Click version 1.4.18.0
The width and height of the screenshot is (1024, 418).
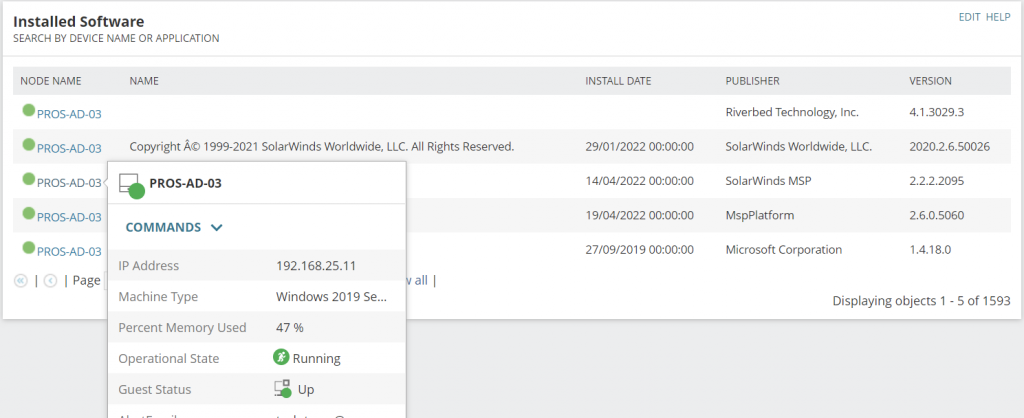931,249
